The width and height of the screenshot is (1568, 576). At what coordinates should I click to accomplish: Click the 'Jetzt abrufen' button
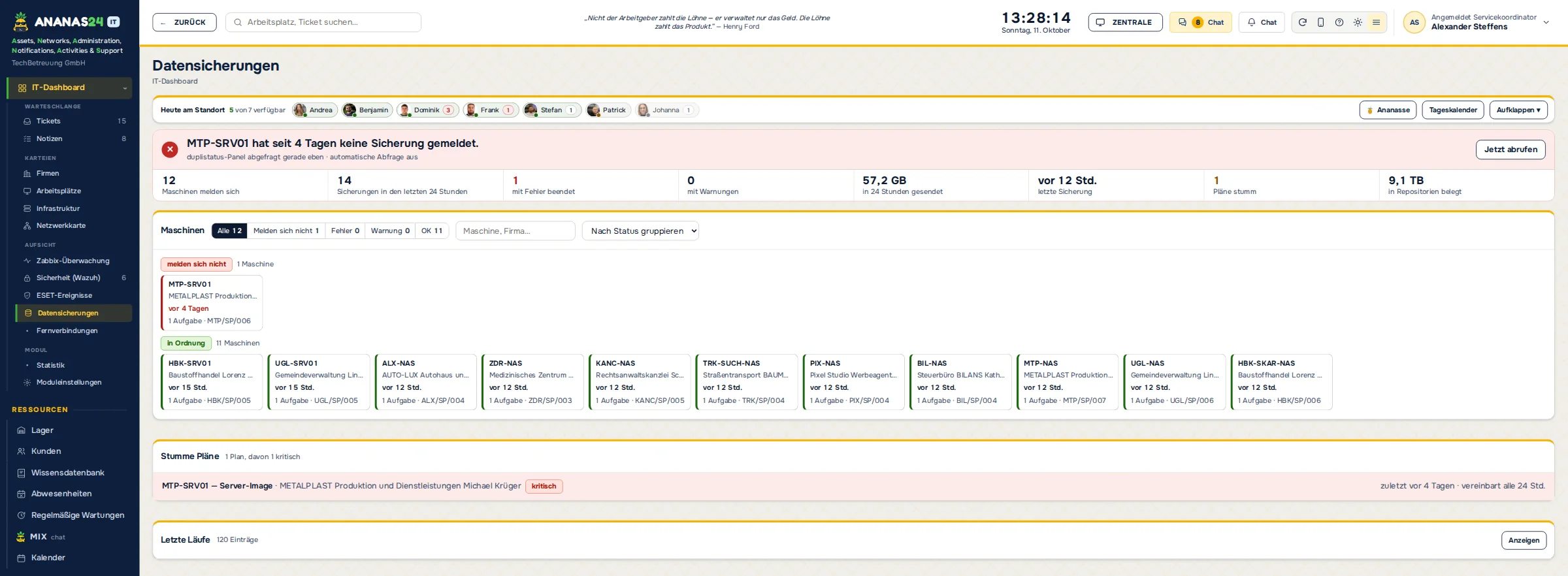click(1511, 150)
